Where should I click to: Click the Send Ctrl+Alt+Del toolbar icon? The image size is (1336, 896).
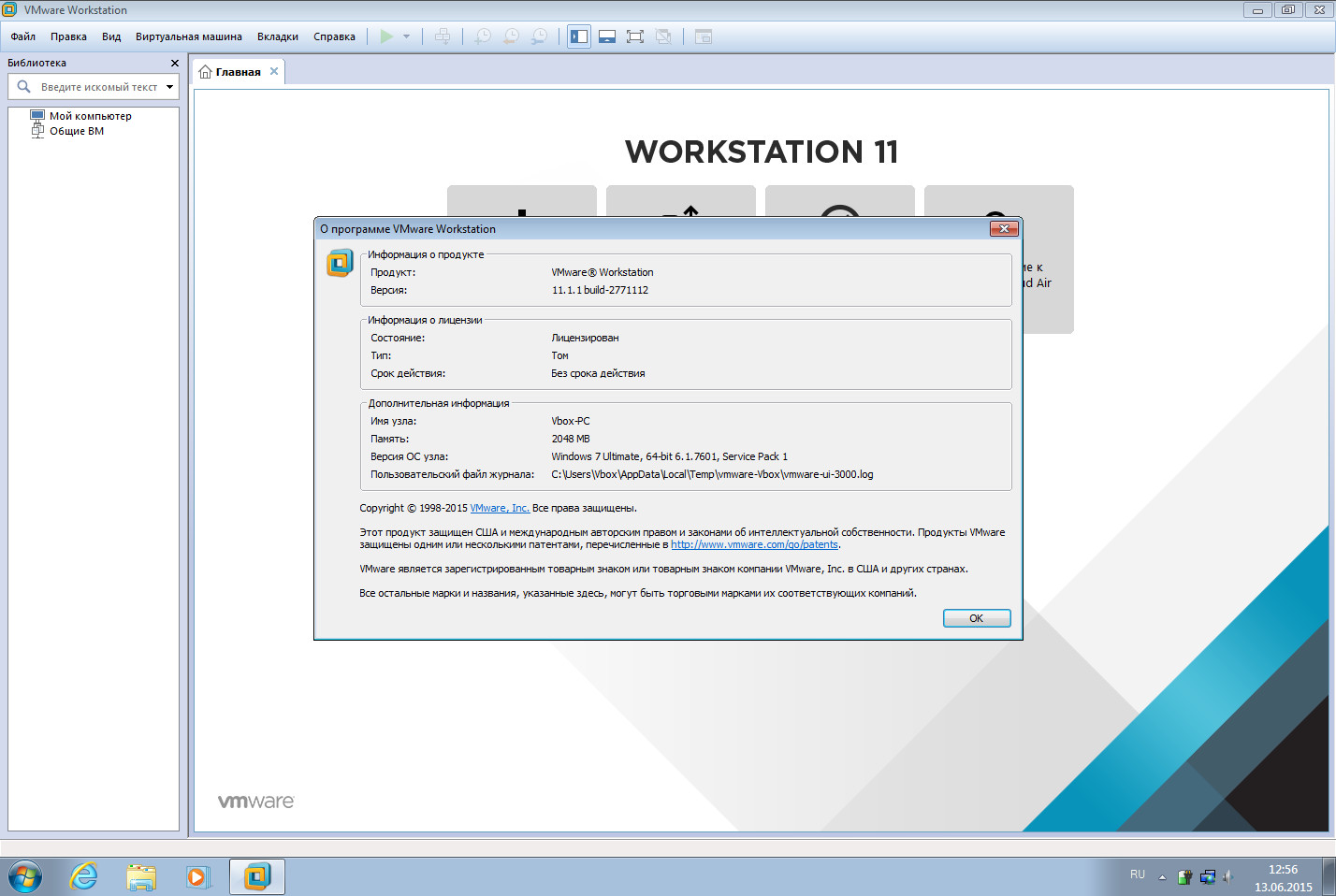pos(443,36)
